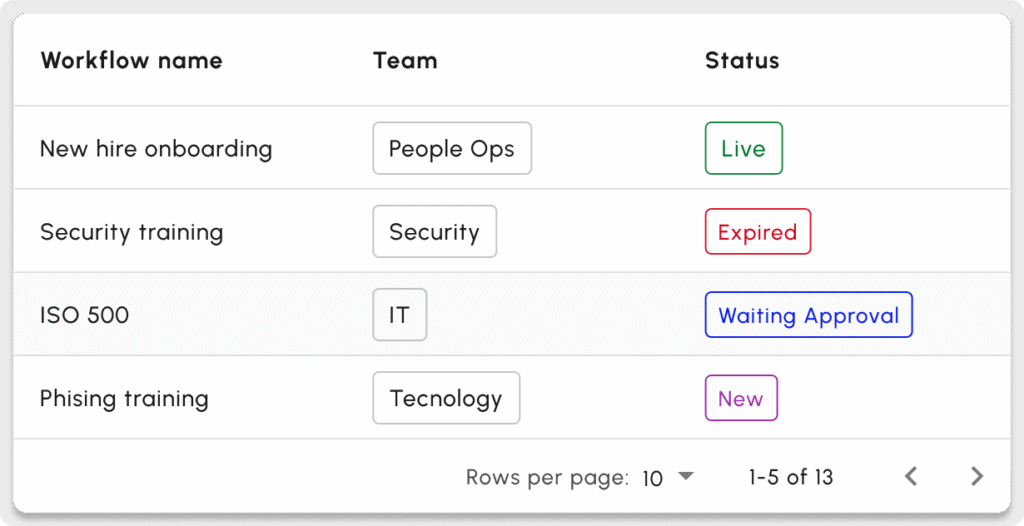Click the Tecnology team tag
This screenshot has width=1024, height=526.
click(x=446, y=398)
